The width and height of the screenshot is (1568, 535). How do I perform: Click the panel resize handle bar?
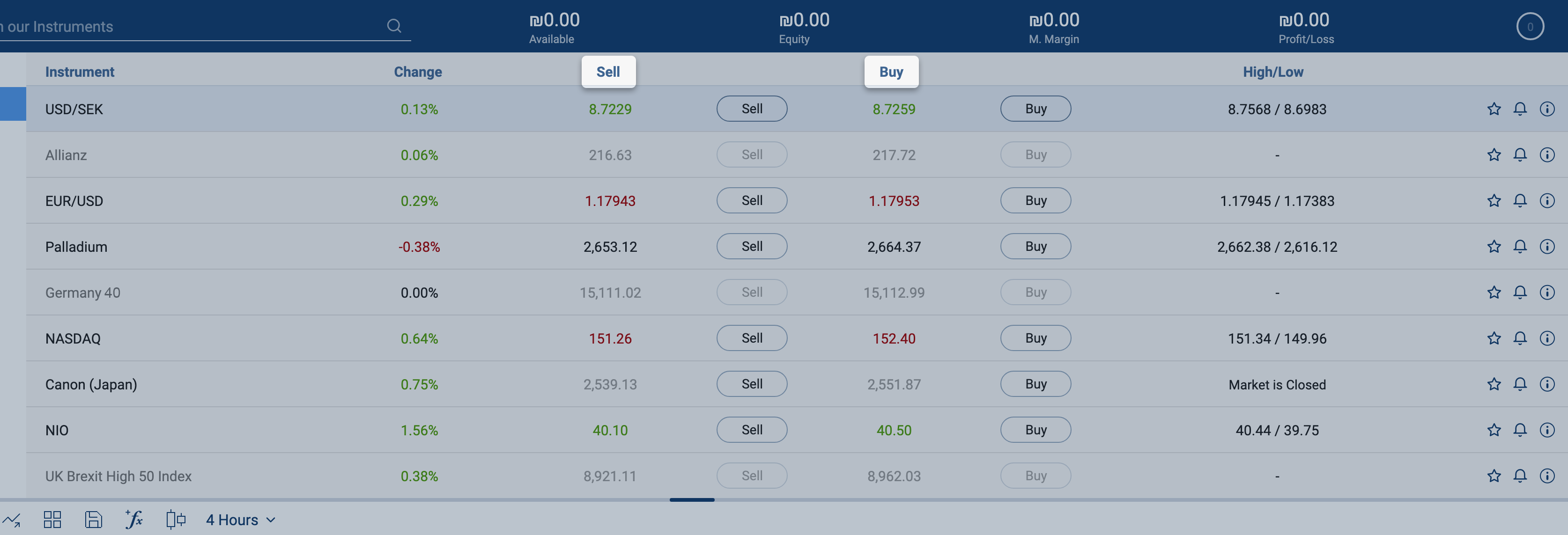point(691,500)
